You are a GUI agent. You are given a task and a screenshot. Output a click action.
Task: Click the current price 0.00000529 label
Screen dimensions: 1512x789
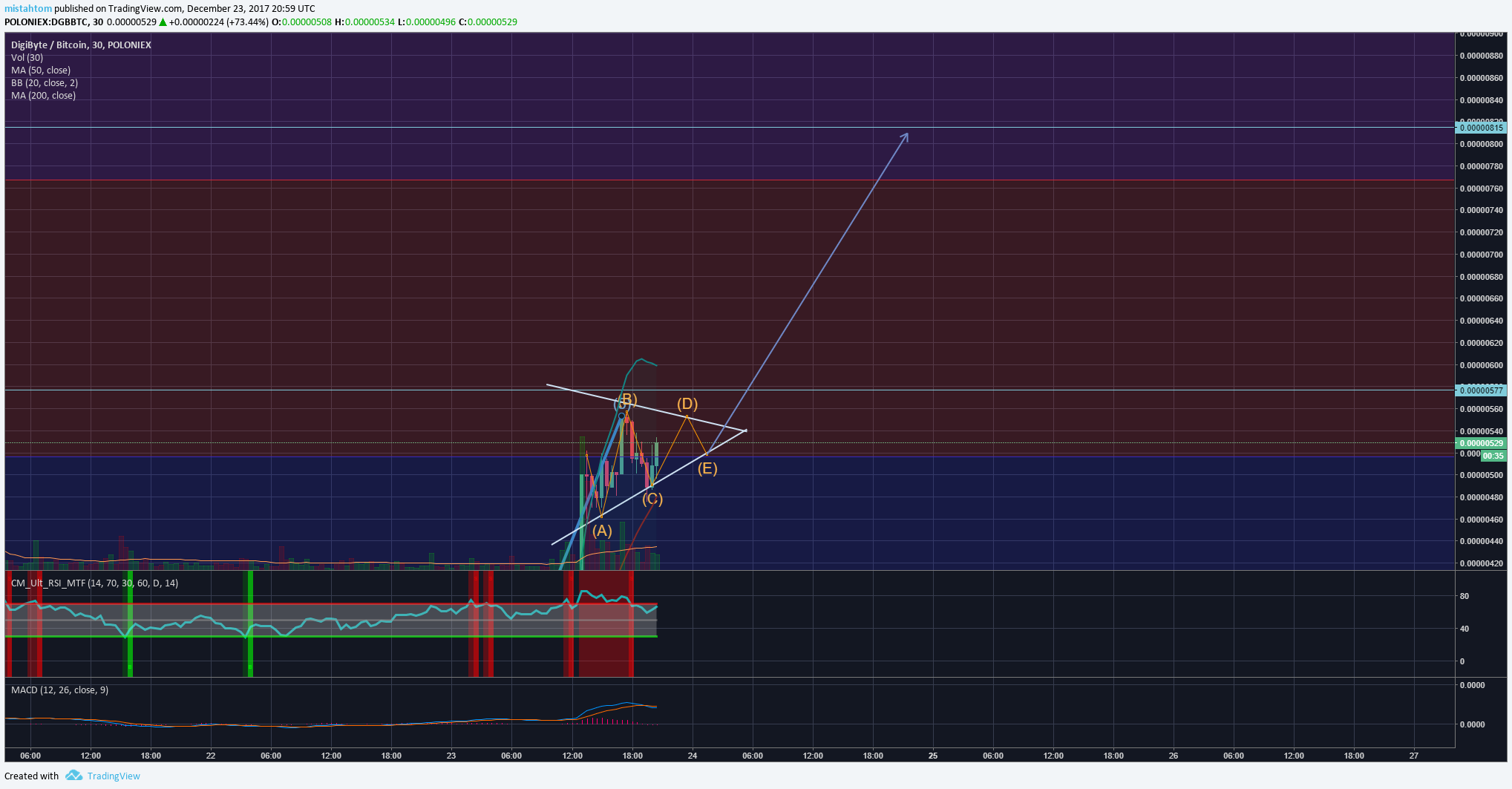1481,443
